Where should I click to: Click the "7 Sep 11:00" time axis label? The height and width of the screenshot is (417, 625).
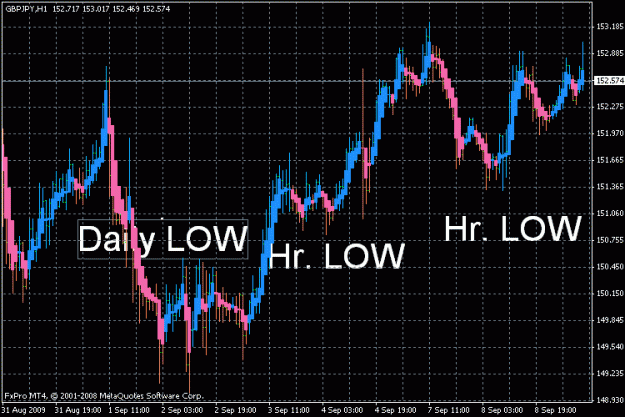449,410
